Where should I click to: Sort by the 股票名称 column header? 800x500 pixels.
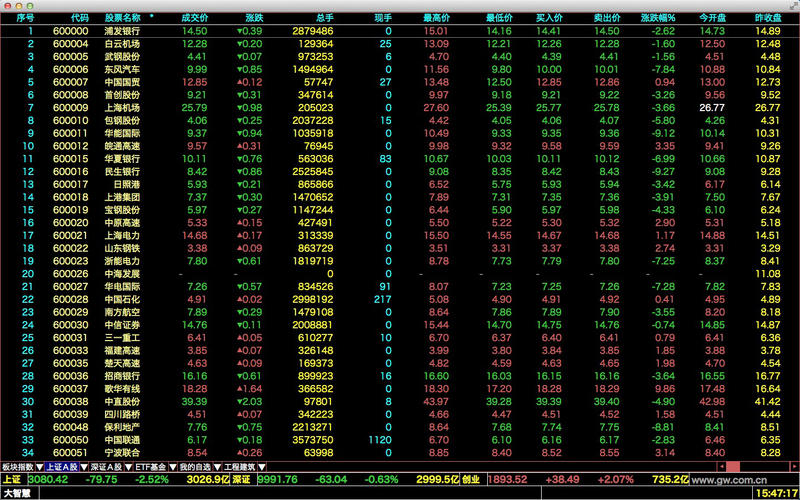point(123,18)
